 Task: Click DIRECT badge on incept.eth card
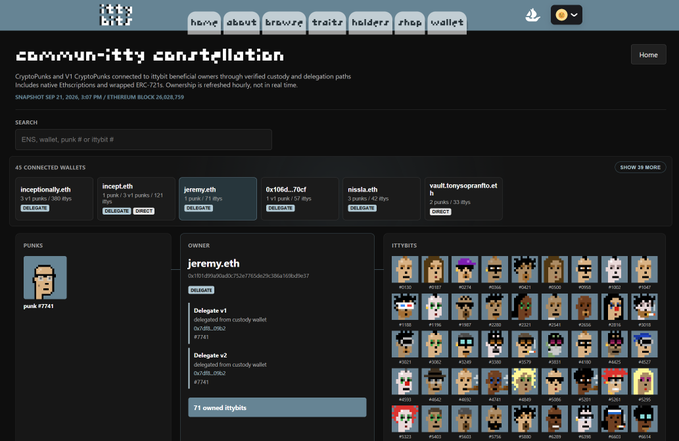point(144,211)
